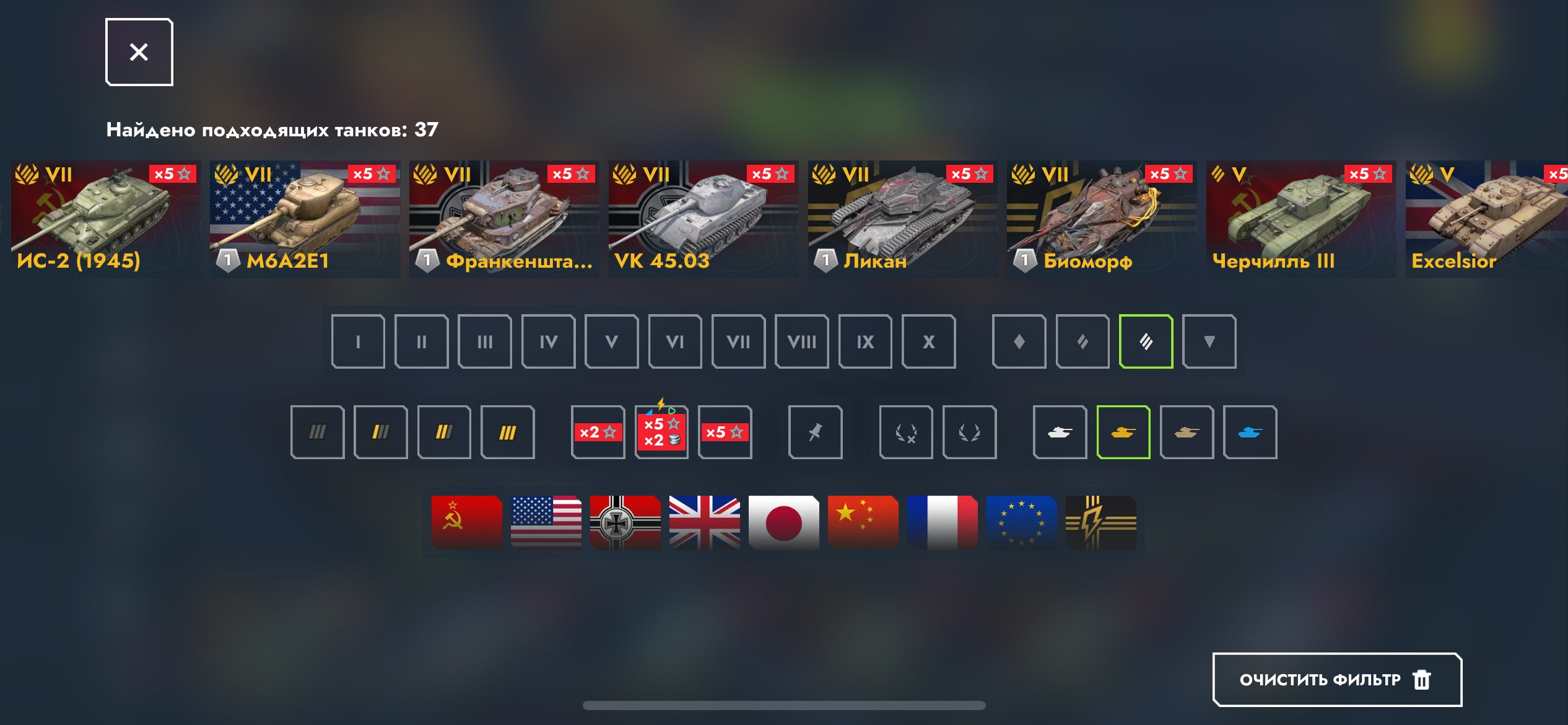Select the Soviet flag nation filter
The image size is (1568, 725).
(x=467, y=522)
